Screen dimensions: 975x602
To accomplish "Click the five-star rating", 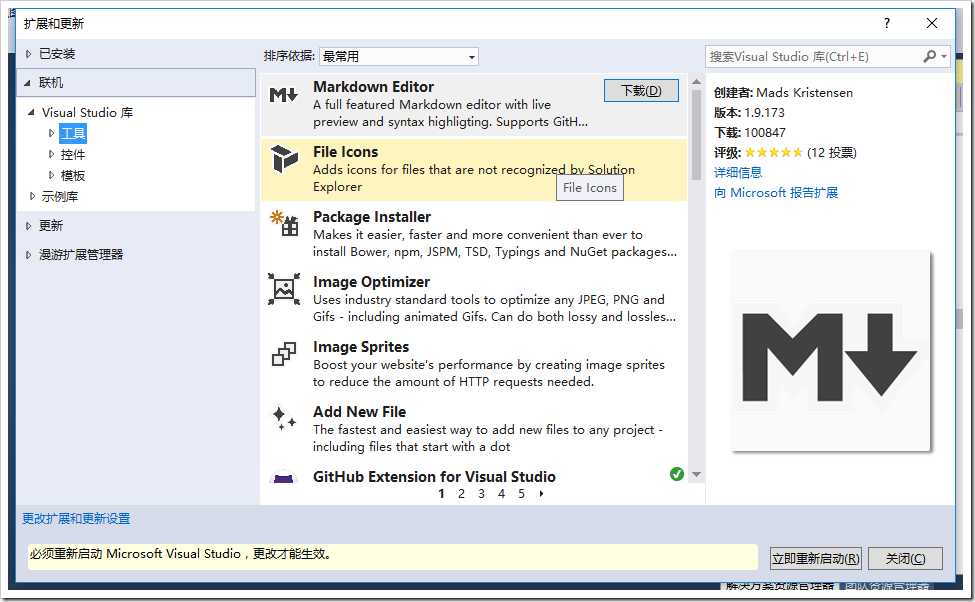I will point(774,152).
